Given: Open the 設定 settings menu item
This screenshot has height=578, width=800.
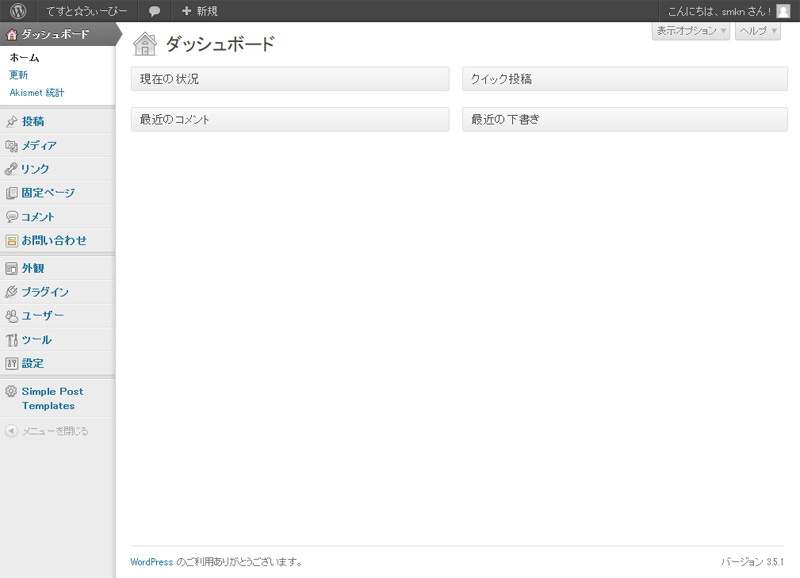Looking at the screenshot, I should 33,364.
